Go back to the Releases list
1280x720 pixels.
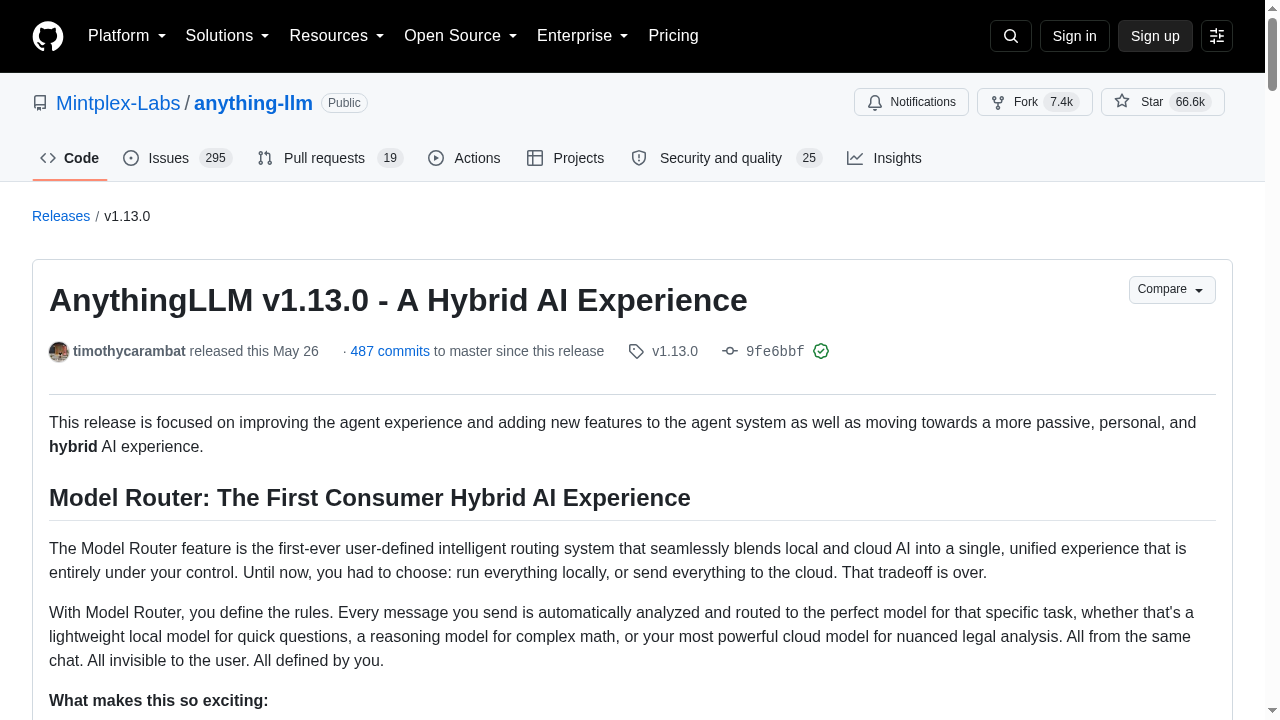61,216
